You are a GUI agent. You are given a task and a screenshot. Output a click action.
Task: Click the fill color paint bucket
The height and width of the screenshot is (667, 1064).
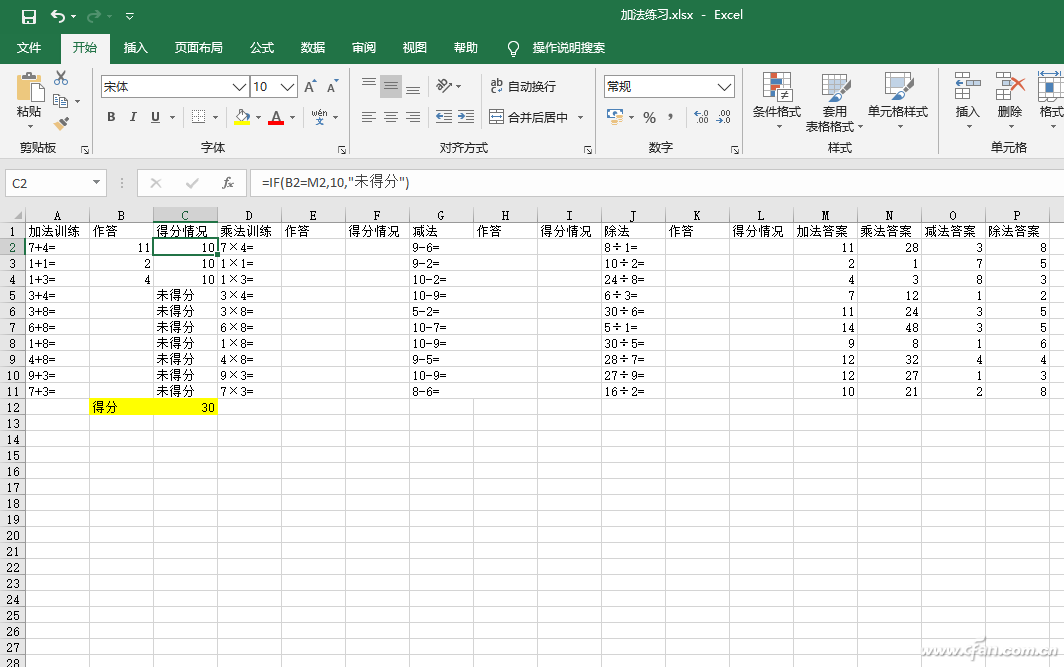[242, 117]
